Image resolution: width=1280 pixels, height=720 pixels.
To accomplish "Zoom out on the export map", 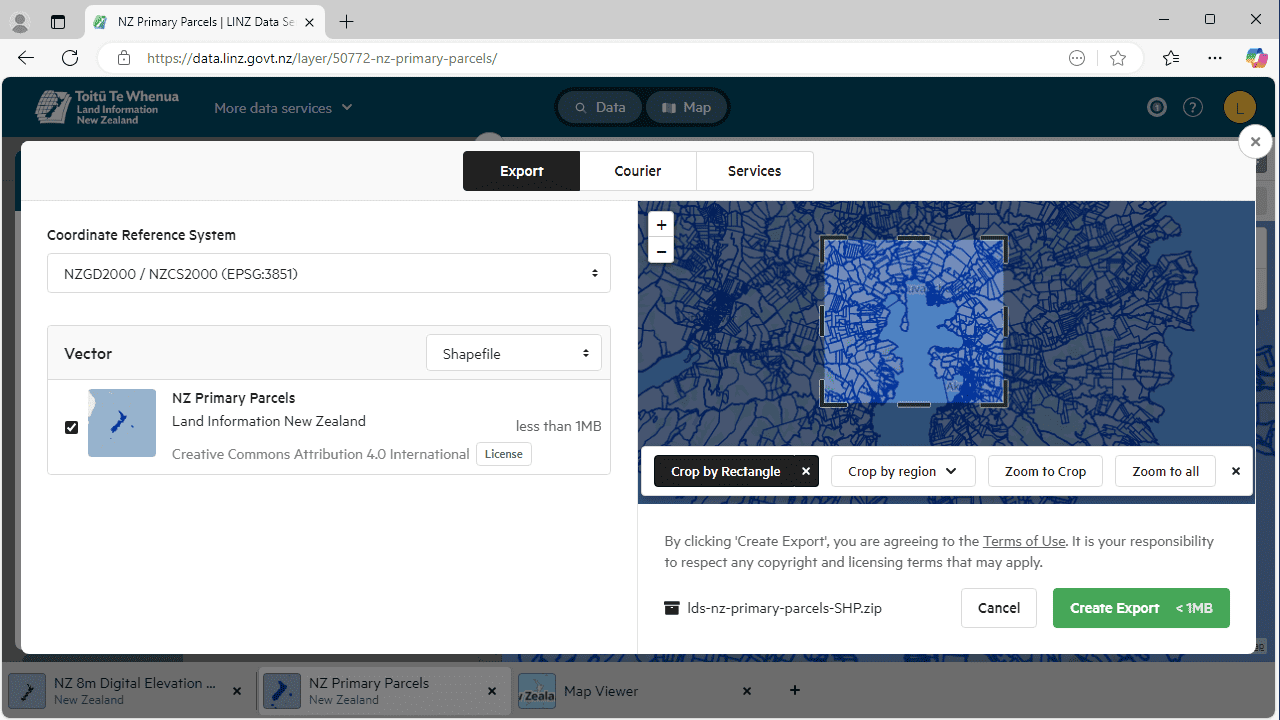I will click(x=661, y=251).
